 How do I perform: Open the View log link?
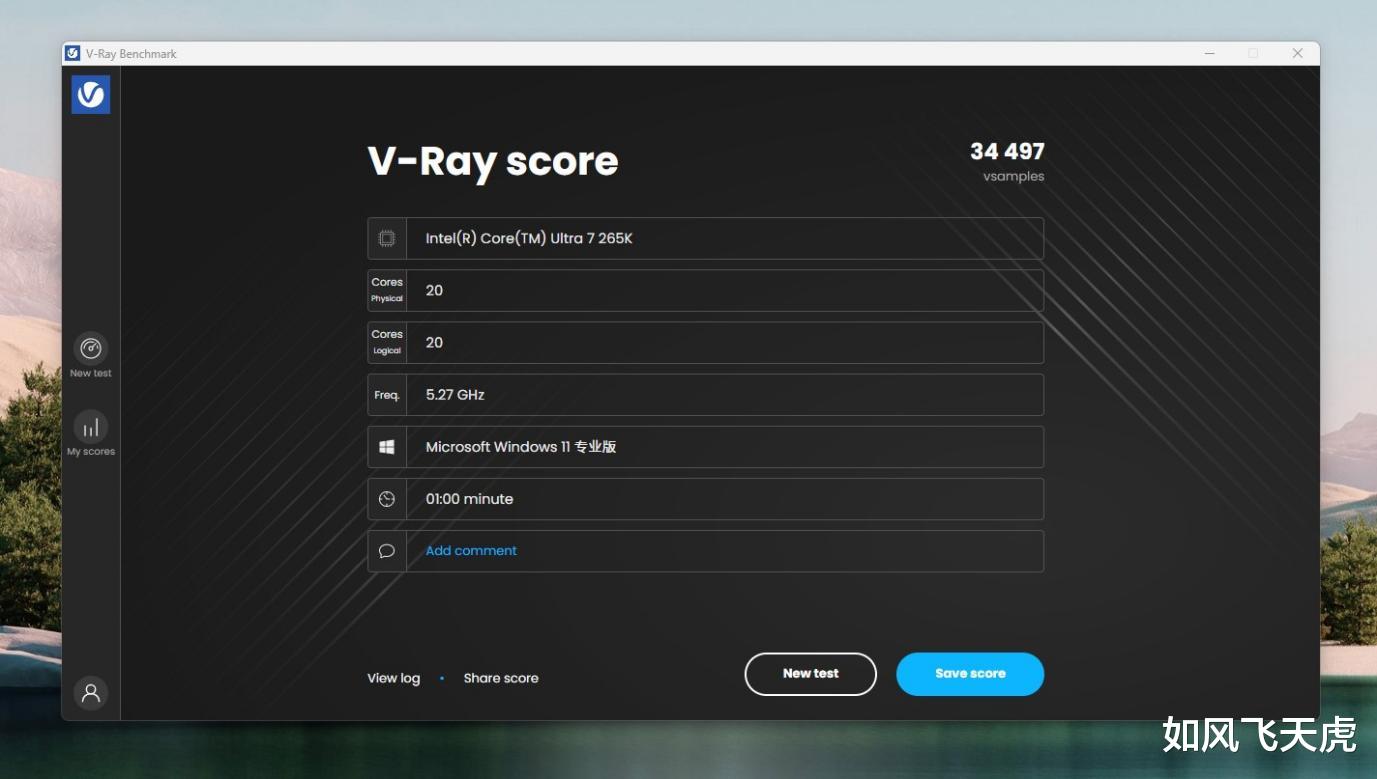tap(393, 678)
